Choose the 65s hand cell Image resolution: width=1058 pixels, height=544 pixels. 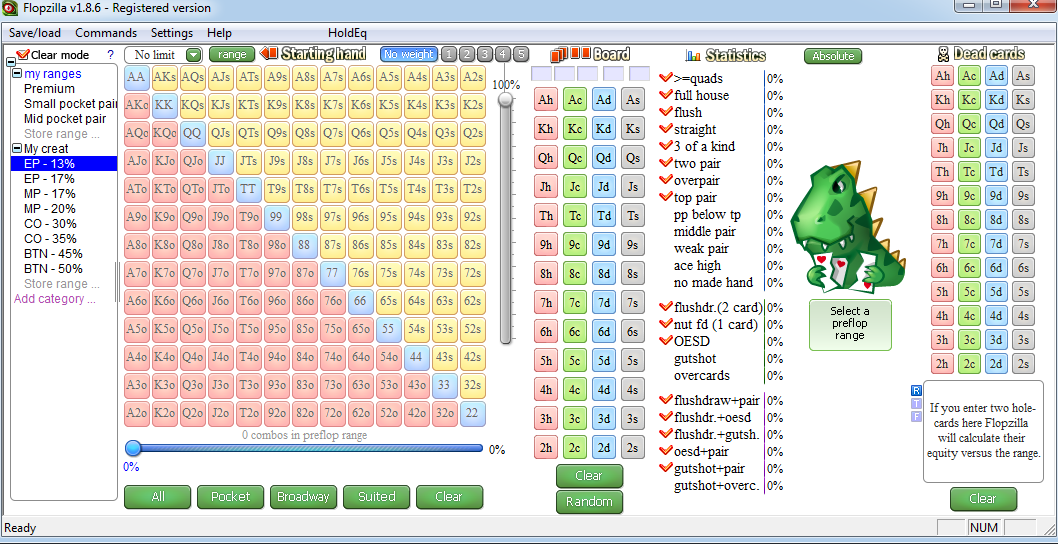(389, 302)
